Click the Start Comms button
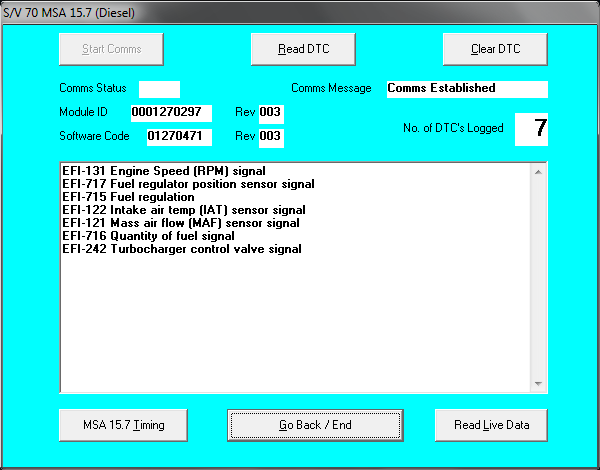 [111, 49]
